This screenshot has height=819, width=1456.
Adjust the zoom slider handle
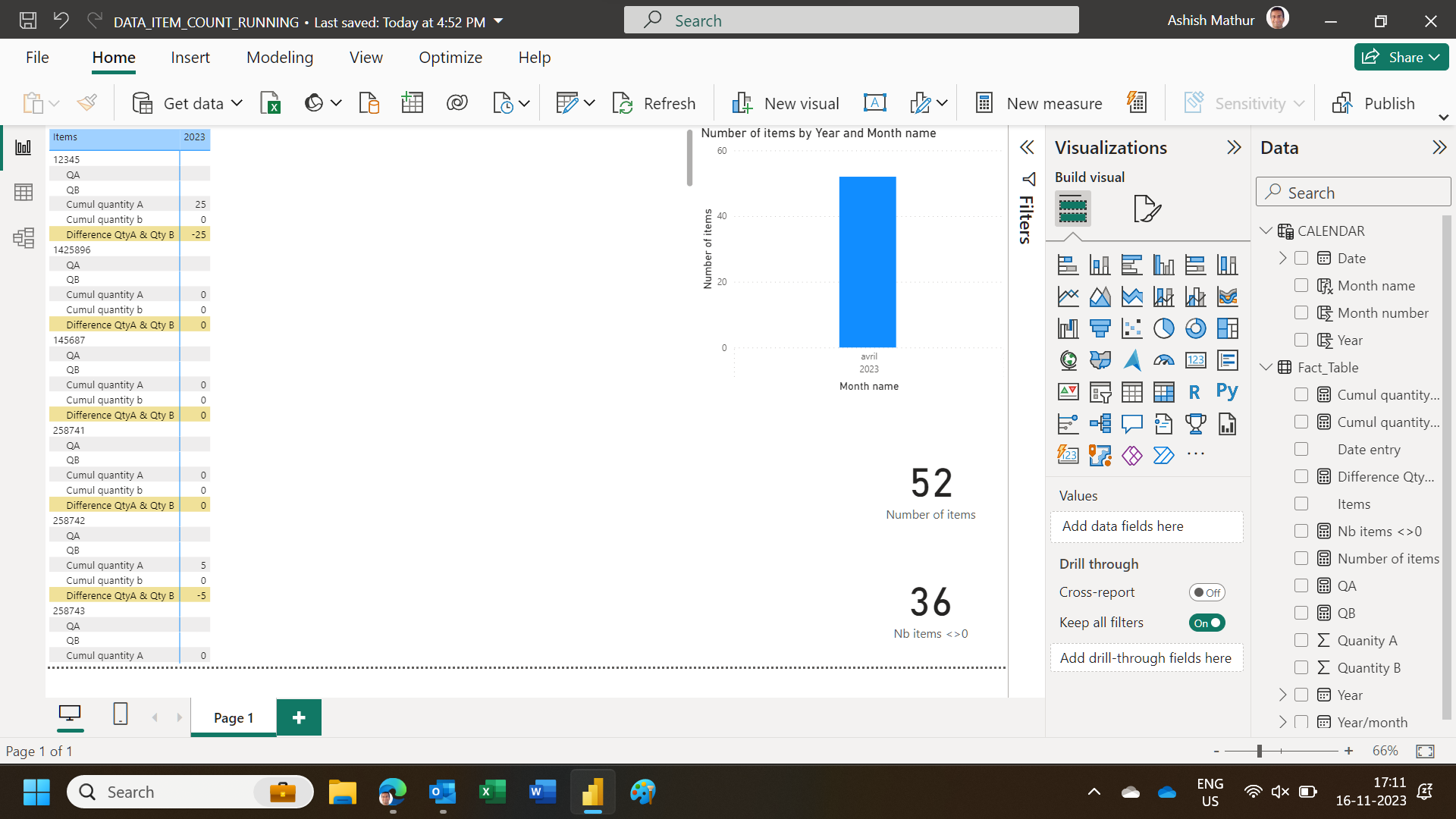pyautogui.click(x=1260, y=751)
